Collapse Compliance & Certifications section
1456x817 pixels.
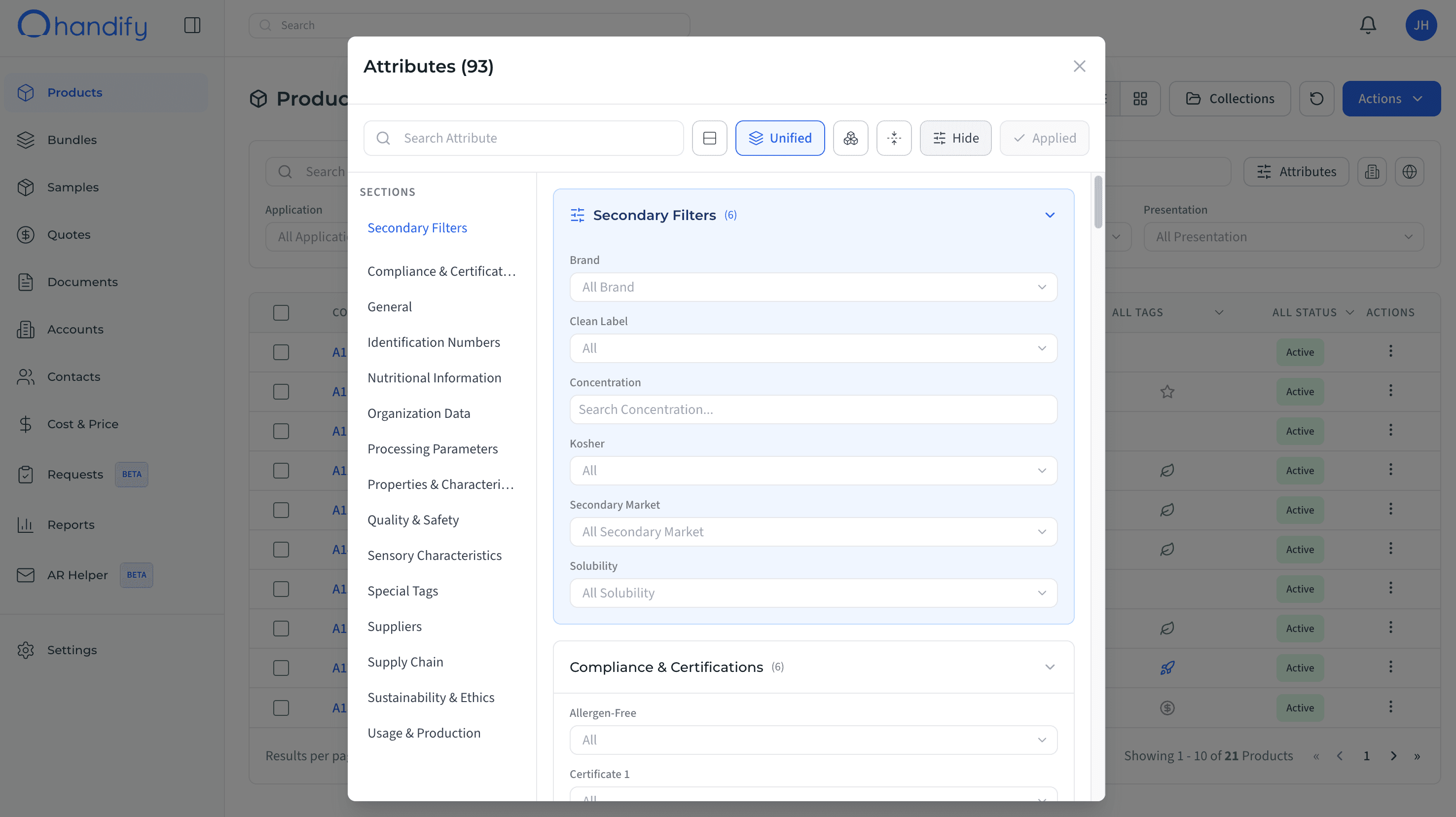click(1050, 667)
